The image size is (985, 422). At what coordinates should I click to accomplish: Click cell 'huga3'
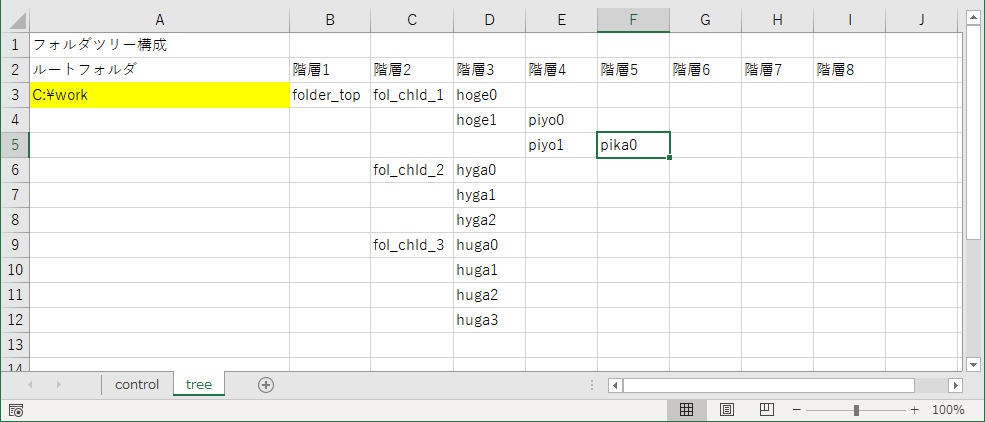tap(489, 320)
